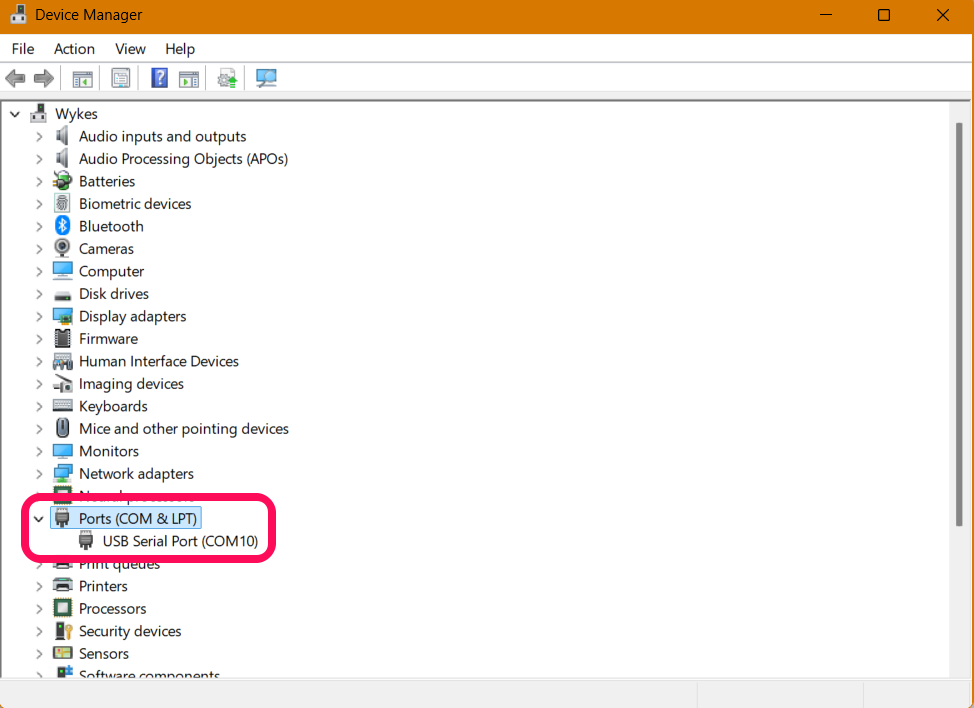Open the View menu

point(130,49)
